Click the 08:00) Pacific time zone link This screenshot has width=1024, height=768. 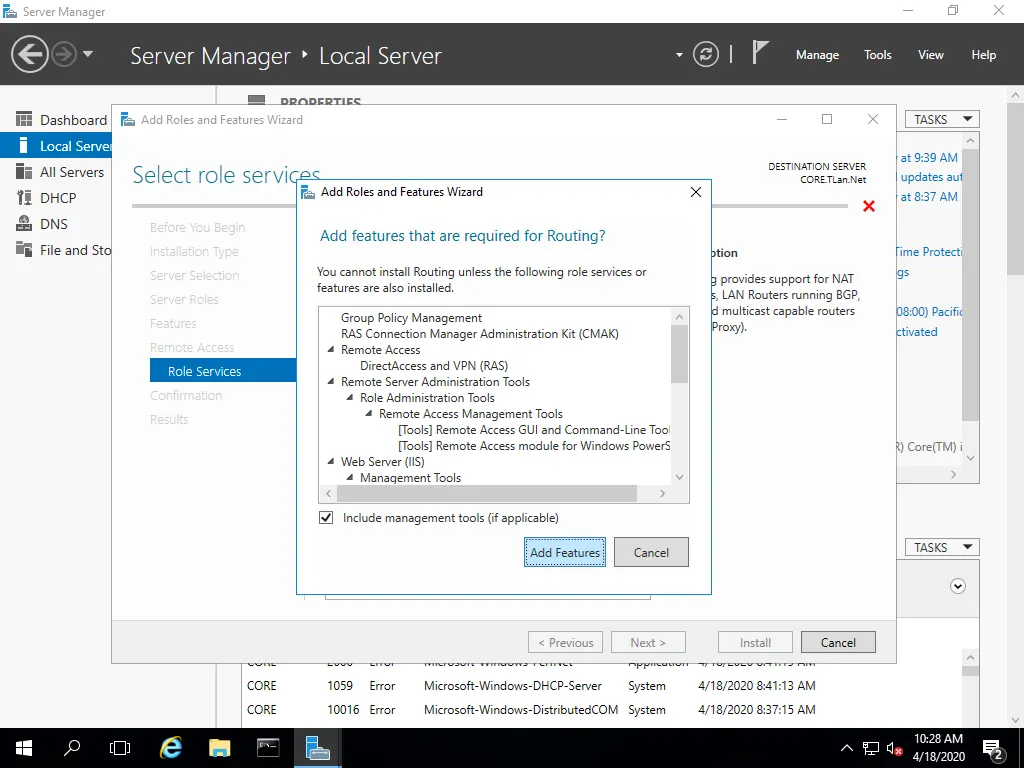click(x=929, y=312)
